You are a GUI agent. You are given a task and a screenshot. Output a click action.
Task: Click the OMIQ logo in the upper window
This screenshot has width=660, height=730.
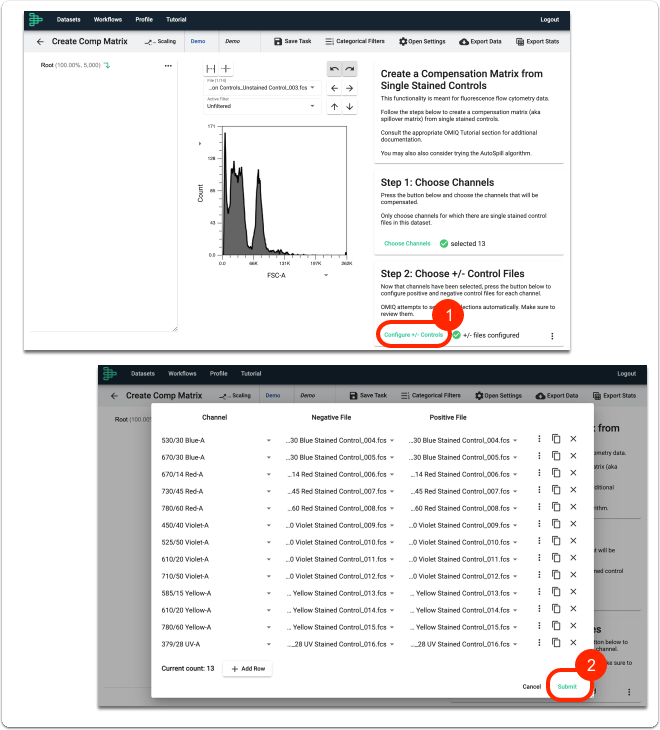point(35,20)
